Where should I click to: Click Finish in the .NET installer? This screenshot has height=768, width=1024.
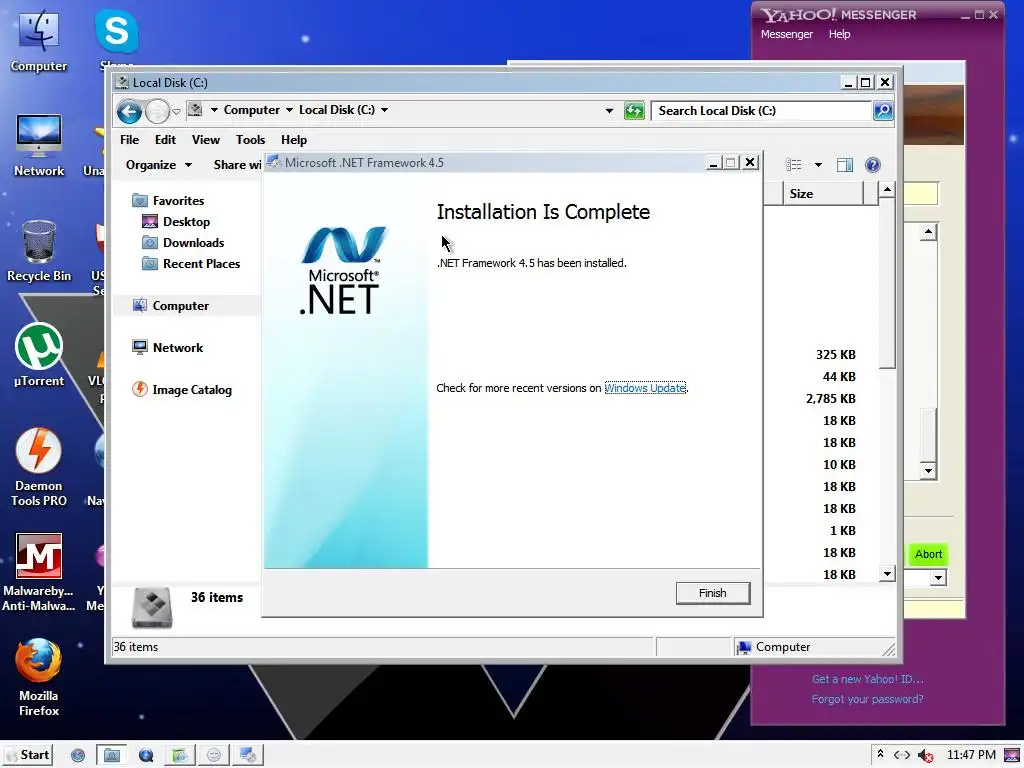[x=712, y=593]
